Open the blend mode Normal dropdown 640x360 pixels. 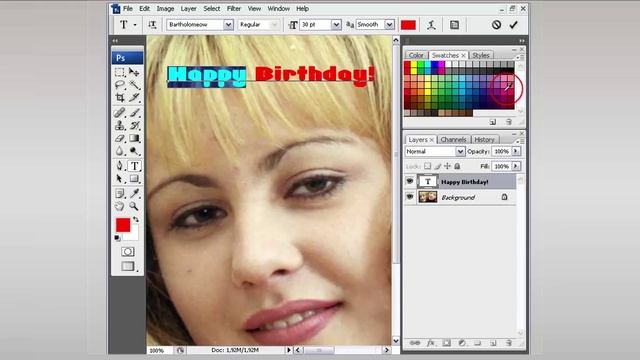pos(460,151)
